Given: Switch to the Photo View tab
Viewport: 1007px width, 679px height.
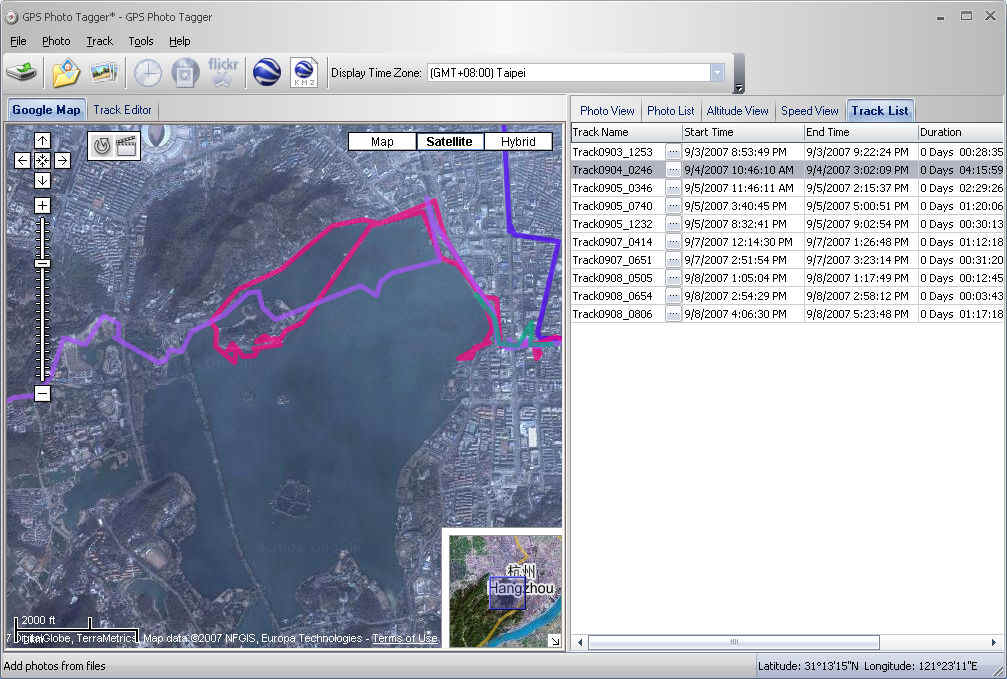Looking at the screenshot, I should point(607,110).
